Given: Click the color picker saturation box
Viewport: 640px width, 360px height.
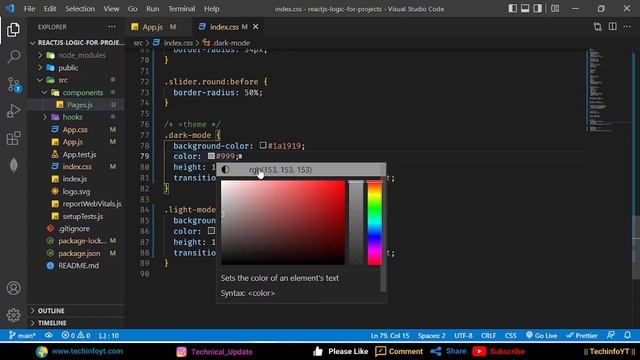Looking at the screenshot, I should (x=283, y=222).
